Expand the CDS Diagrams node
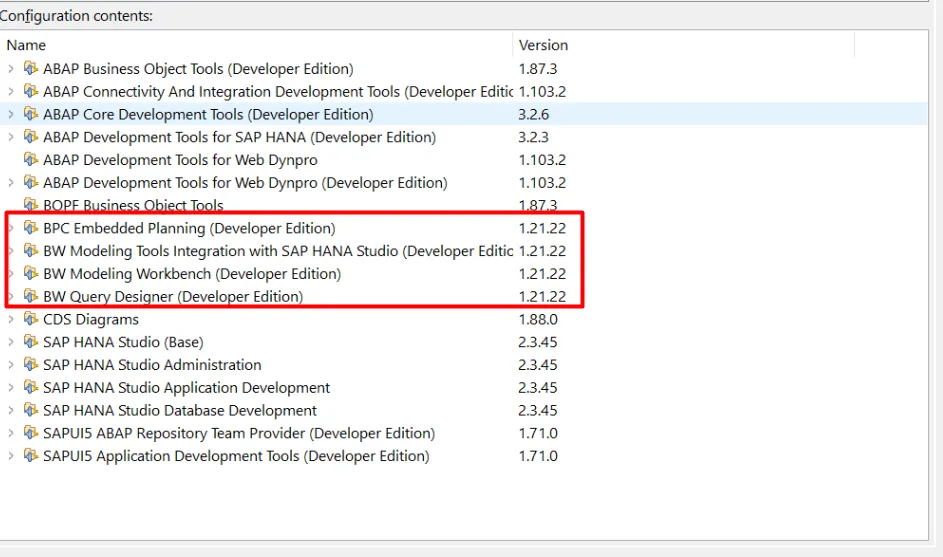Image resolution: width=943 pixels, height=557 pixels. click(x=10, y=319)
